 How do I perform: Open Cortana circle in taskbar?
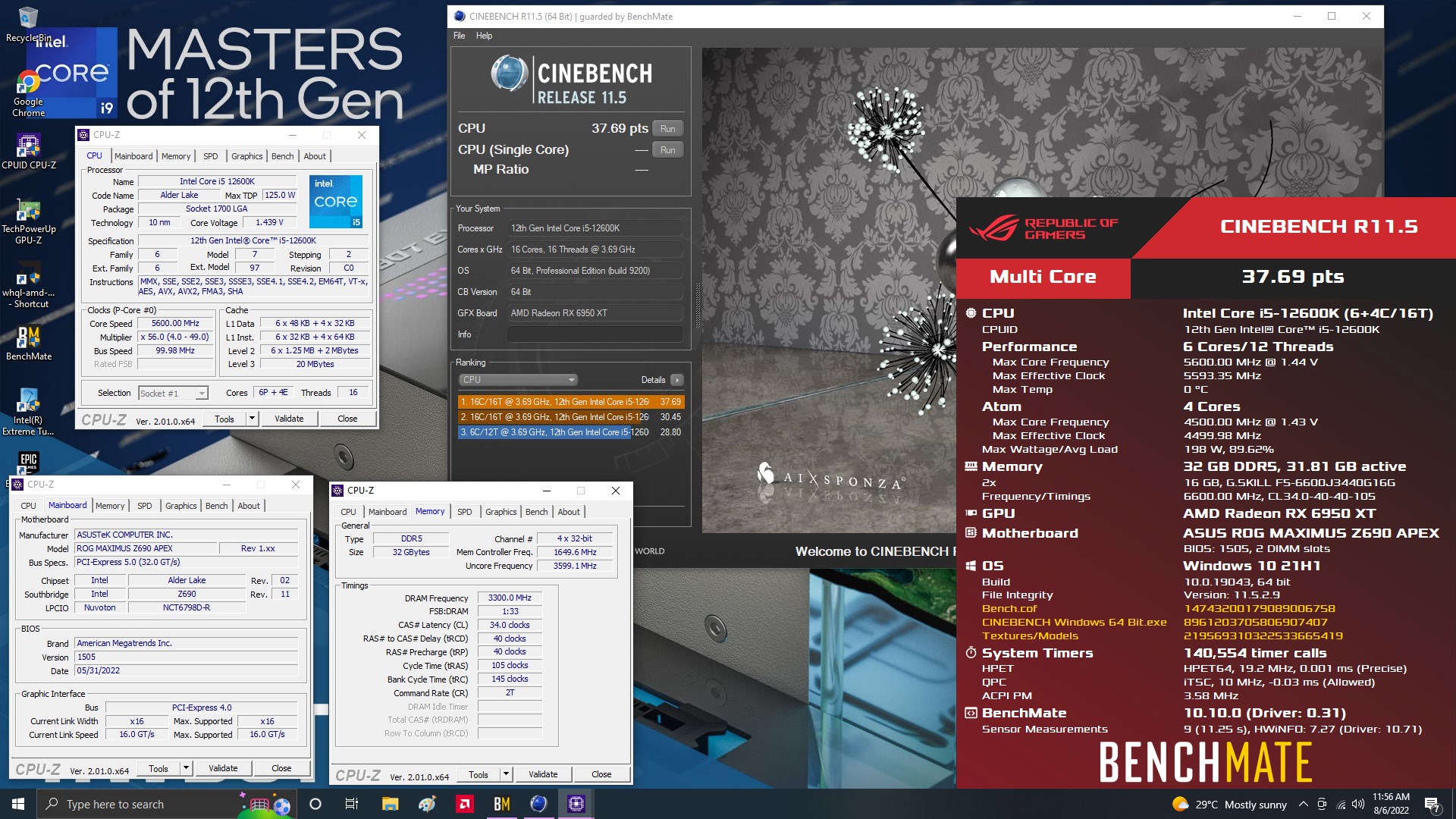pyautogui.click(x=315, y=804)
